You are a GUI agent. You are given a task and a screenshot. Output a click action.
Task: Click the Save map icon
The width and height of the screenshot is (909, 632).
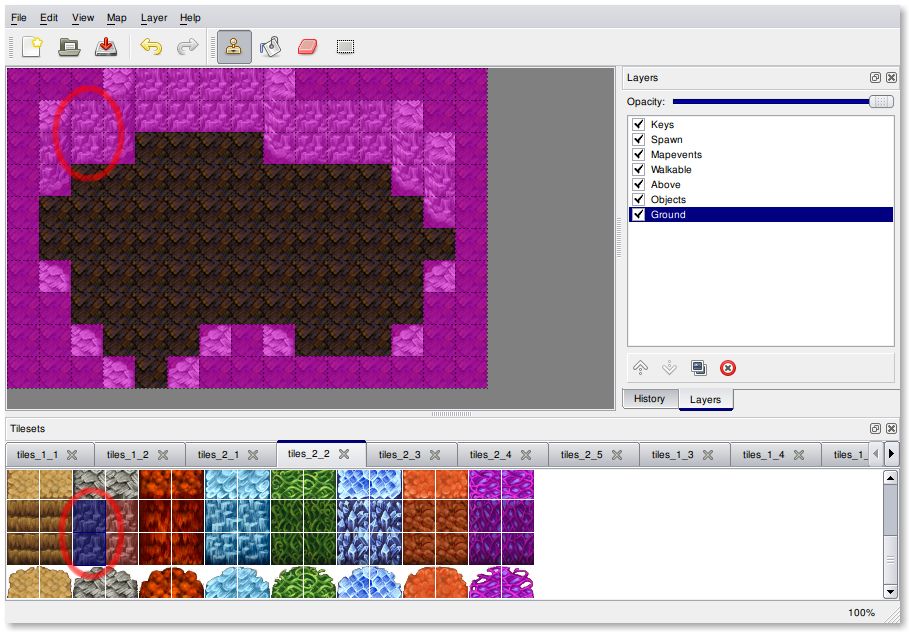[105, 46]
